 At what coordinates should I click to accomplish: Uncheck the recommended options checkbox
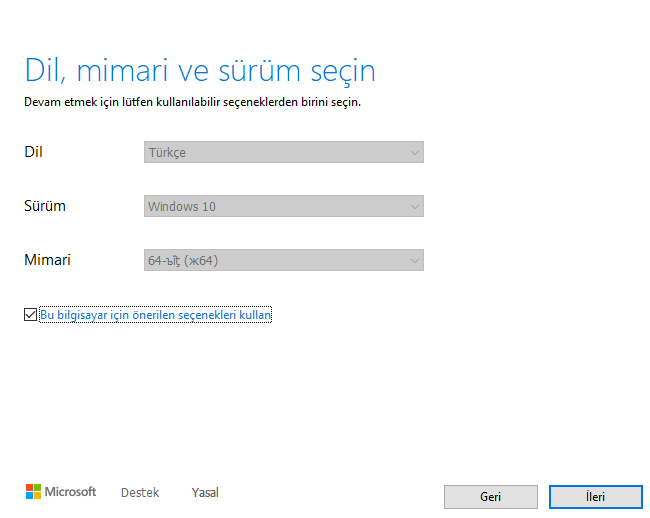click(x=30, y=315)
